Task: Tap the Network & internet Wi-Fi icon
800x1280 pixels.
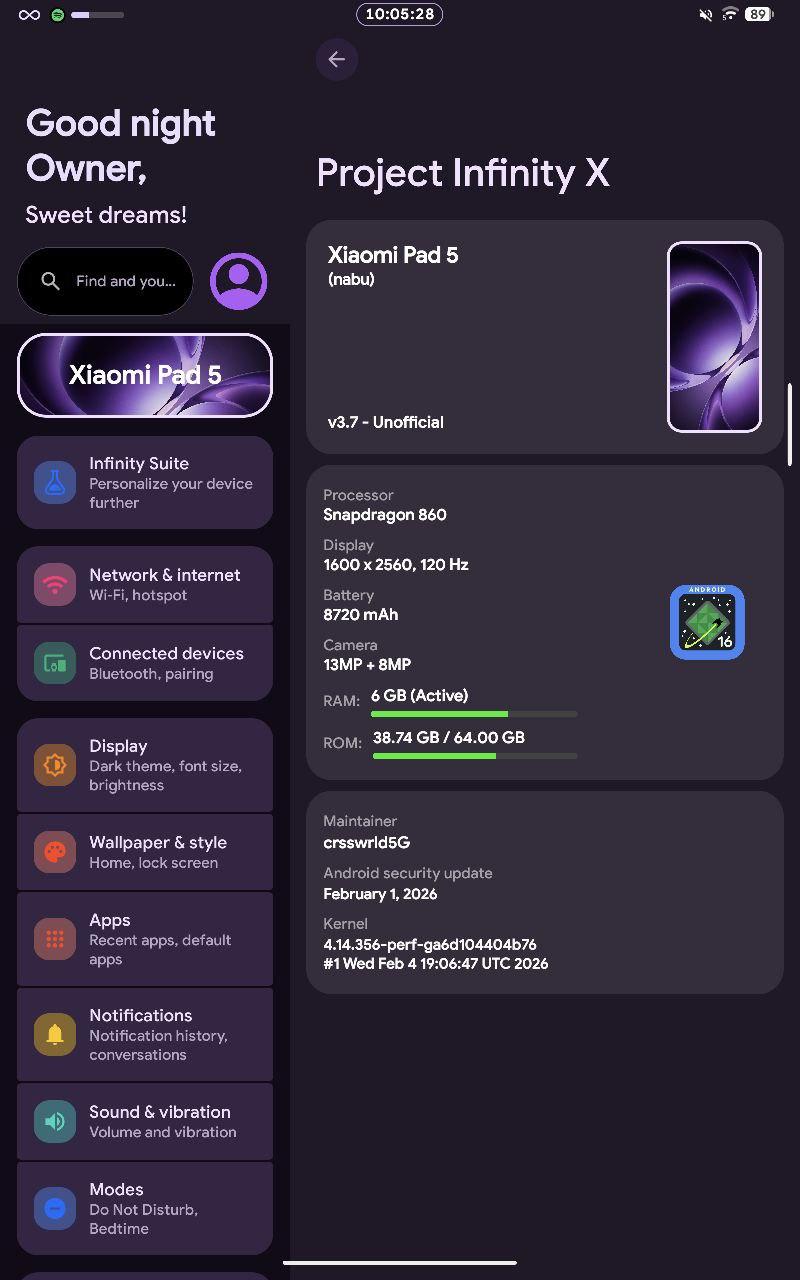Action: coord(55,585)
